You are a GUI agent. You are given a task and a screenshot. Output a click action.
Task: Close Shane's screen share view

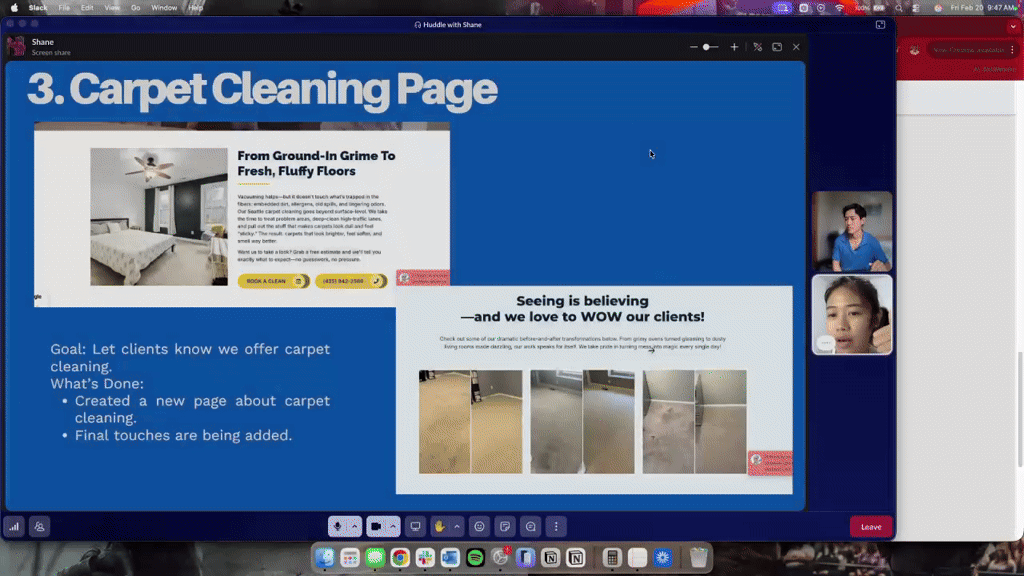click(796, 47)
